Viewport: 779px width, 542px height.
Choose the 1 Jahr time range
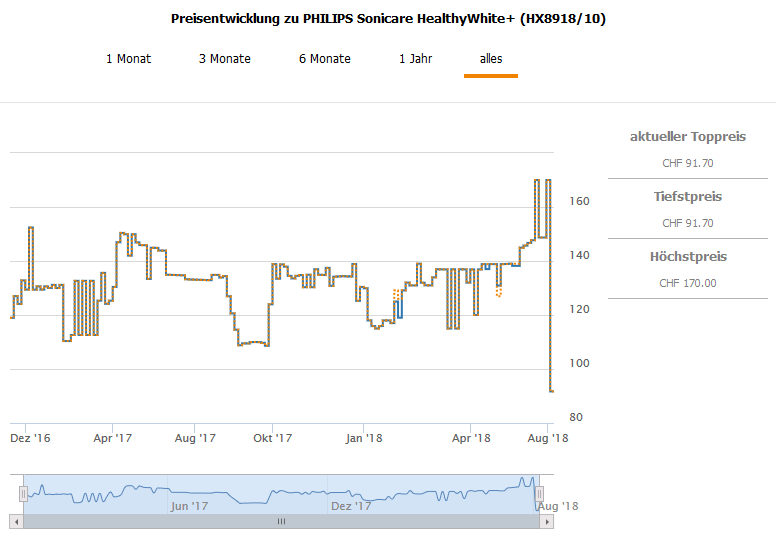pyautogui.click(x=415, y=59)
